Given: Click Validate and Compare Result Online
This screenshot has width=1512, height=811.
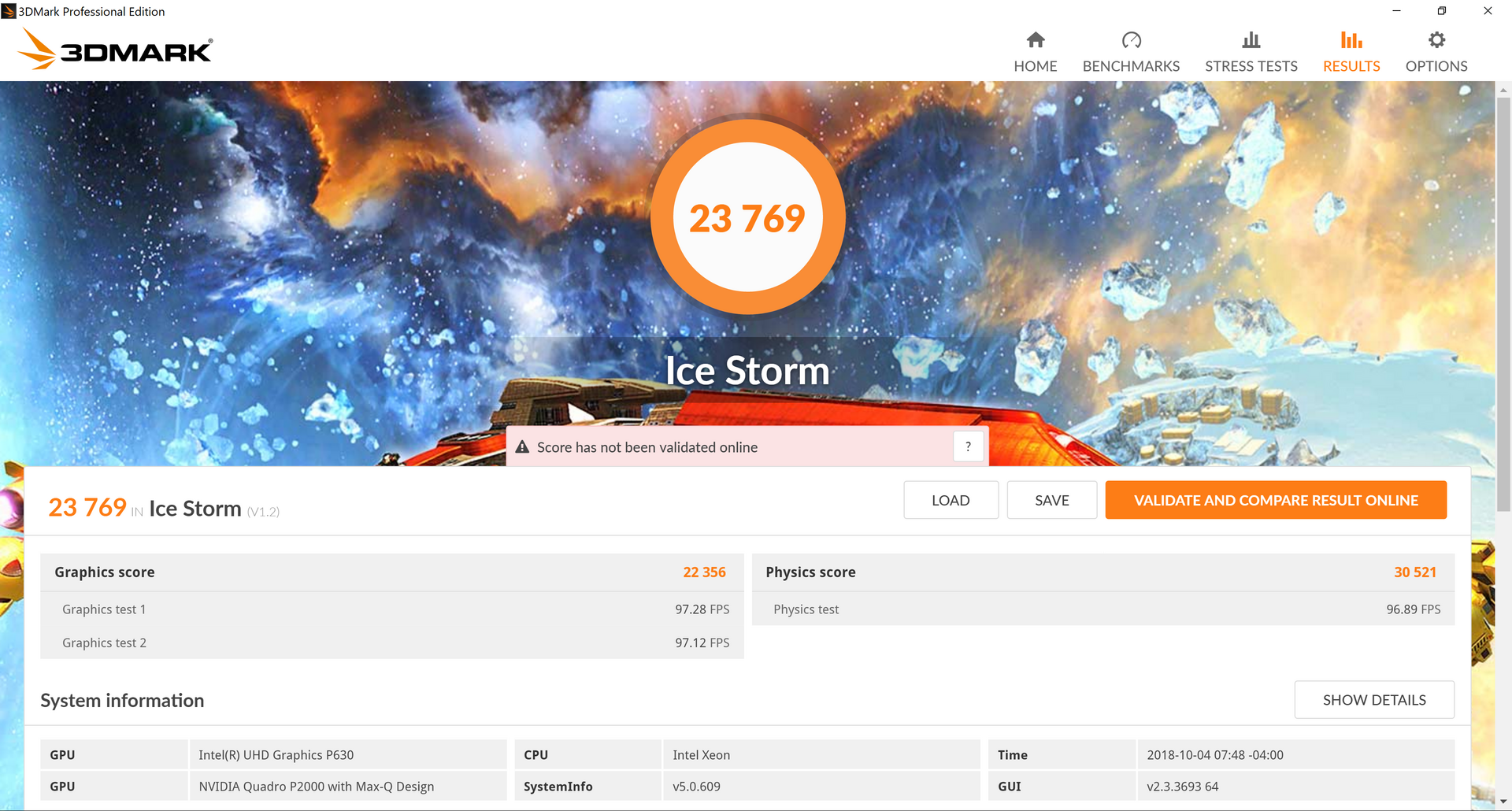Looking at the screenshot, I should [1276, 500].
